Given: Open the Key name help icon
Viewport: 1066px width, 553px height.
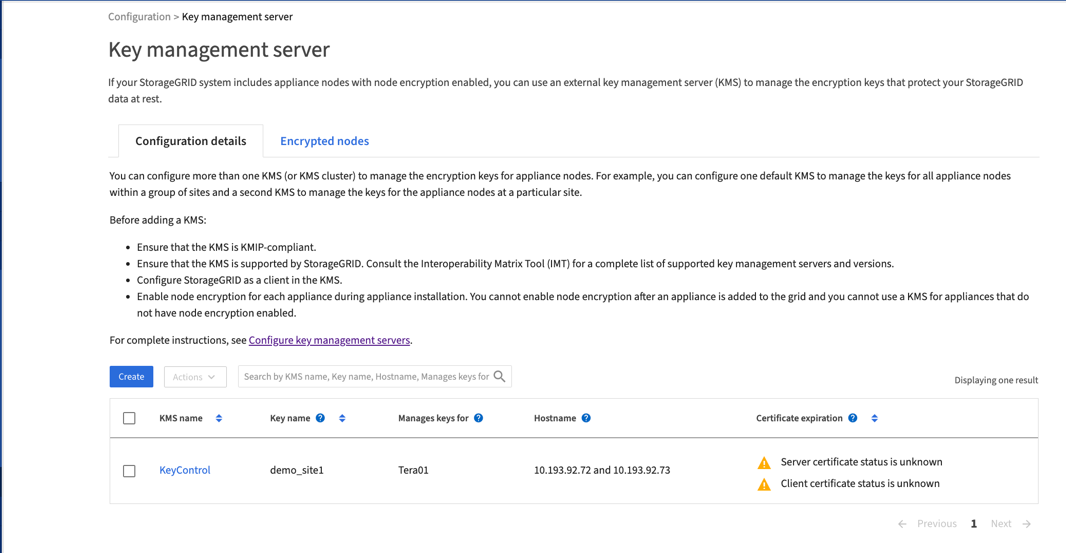Looking at the screenshot, I should click(x=321, y=418).
